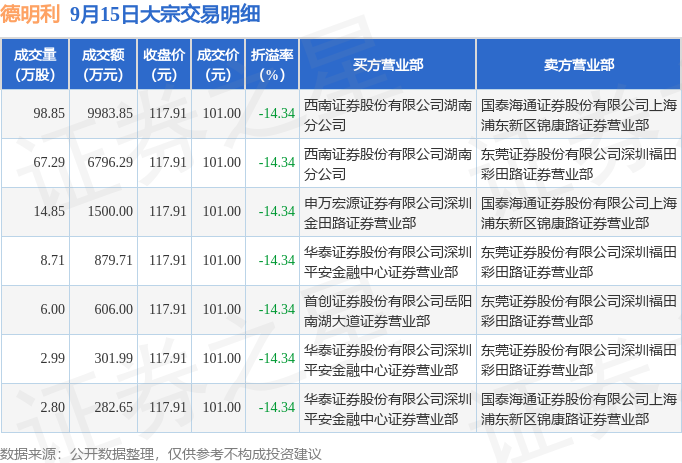Click the data source note 数据来源
This screenshot has height=463, width=682.
161,454
